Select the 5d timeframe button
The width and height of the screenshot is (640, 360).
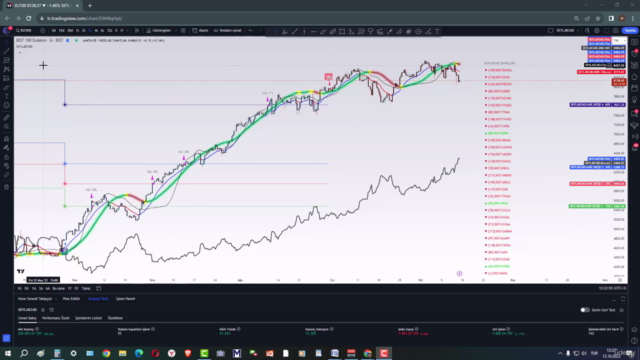click(53, 31)
